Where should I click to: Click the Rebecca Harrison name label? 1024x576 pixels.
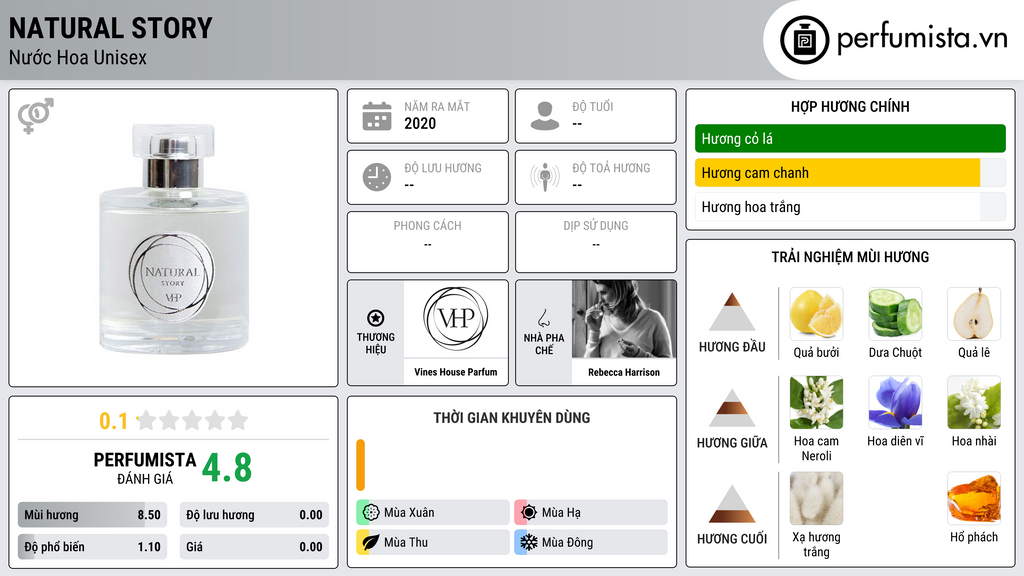click(x=624, y=372)
